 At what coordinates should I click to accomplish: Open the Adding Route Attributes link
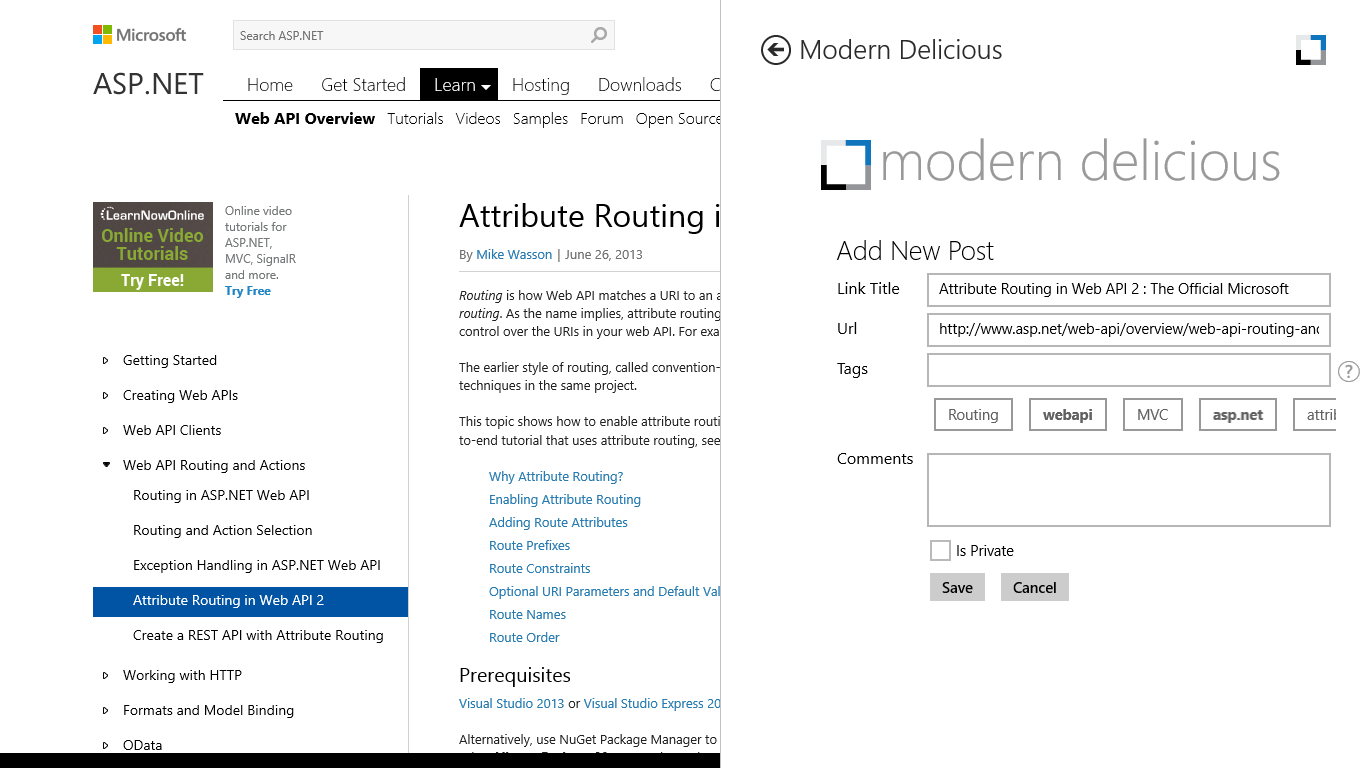coord(558,522)
